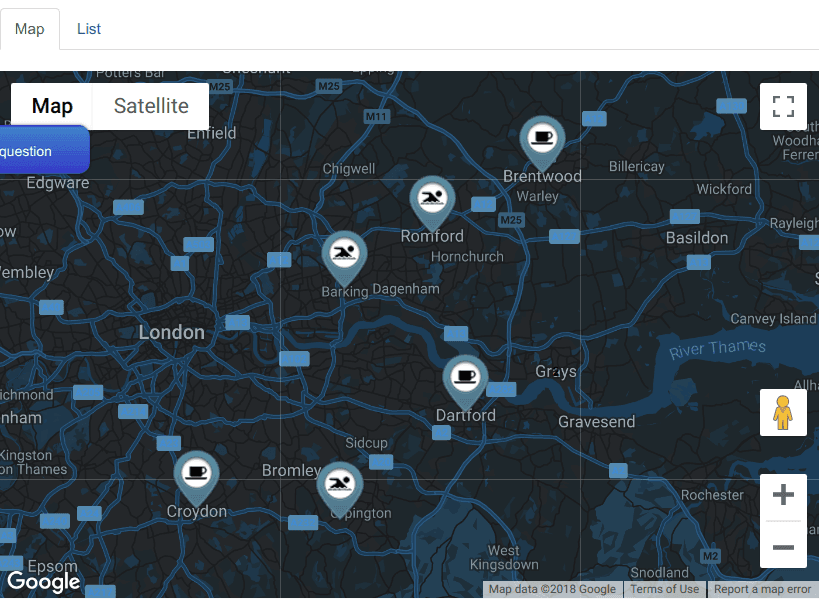Zoom out of the map
The image size is (826, 599).
pos(783,546)
